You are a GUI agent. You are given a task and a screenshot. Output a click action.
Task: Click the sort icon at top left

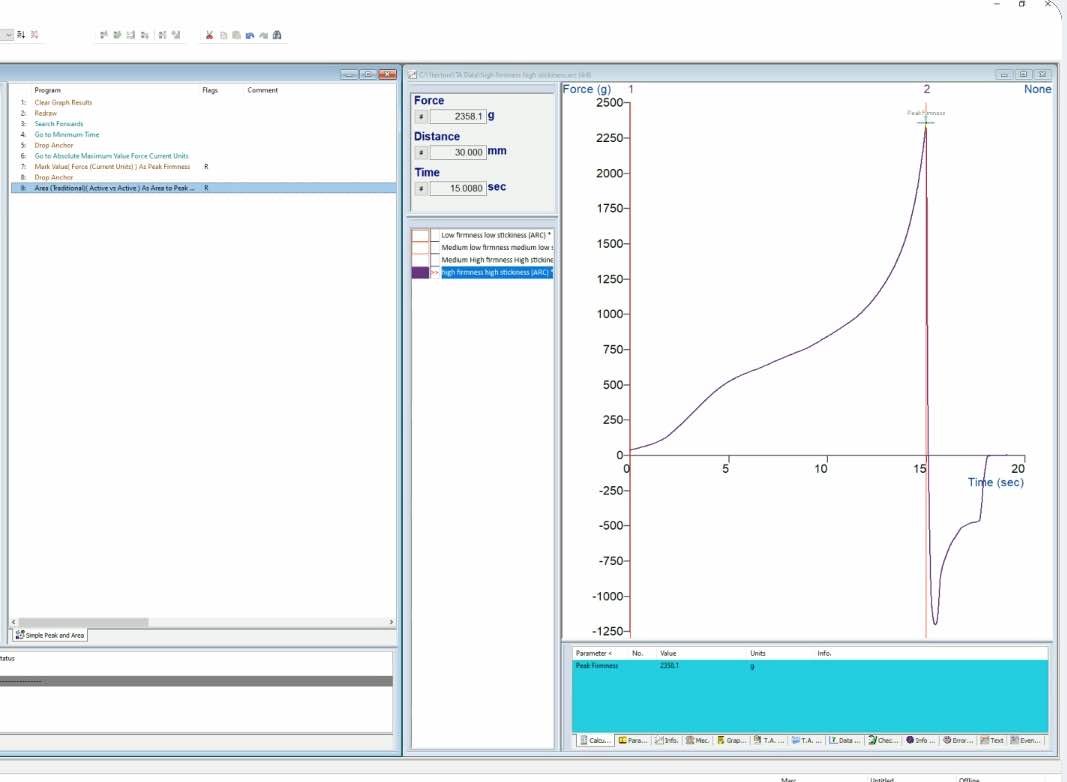click(21, 33)
